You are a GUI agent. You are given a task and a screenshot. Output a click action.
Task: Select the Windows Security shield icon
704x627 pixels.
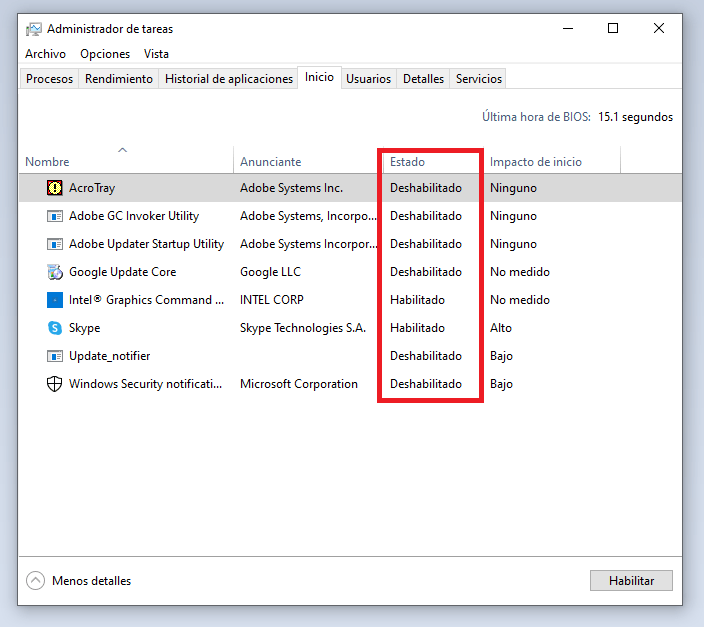(55, 384)
